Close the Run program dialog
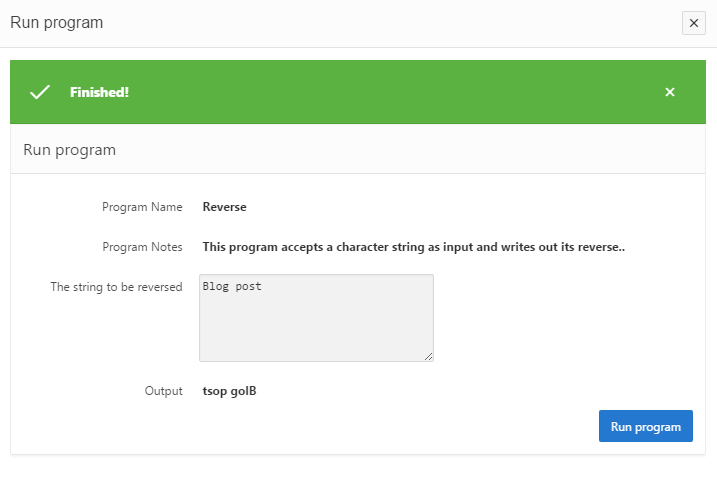This screenshot has width=717, height=498. tap(693, 23)
